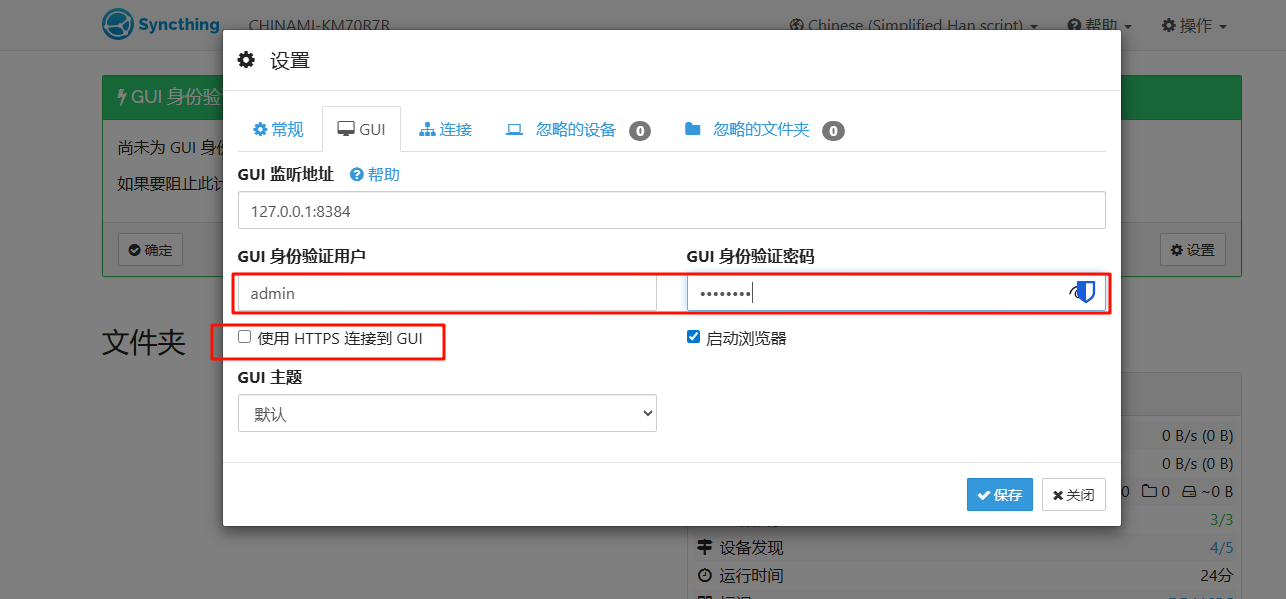Image resolution: width=1286 pixels, height=599 pixels.
Task: Click the GUI 监听地址 address input field
Action: tap(671, 211)
